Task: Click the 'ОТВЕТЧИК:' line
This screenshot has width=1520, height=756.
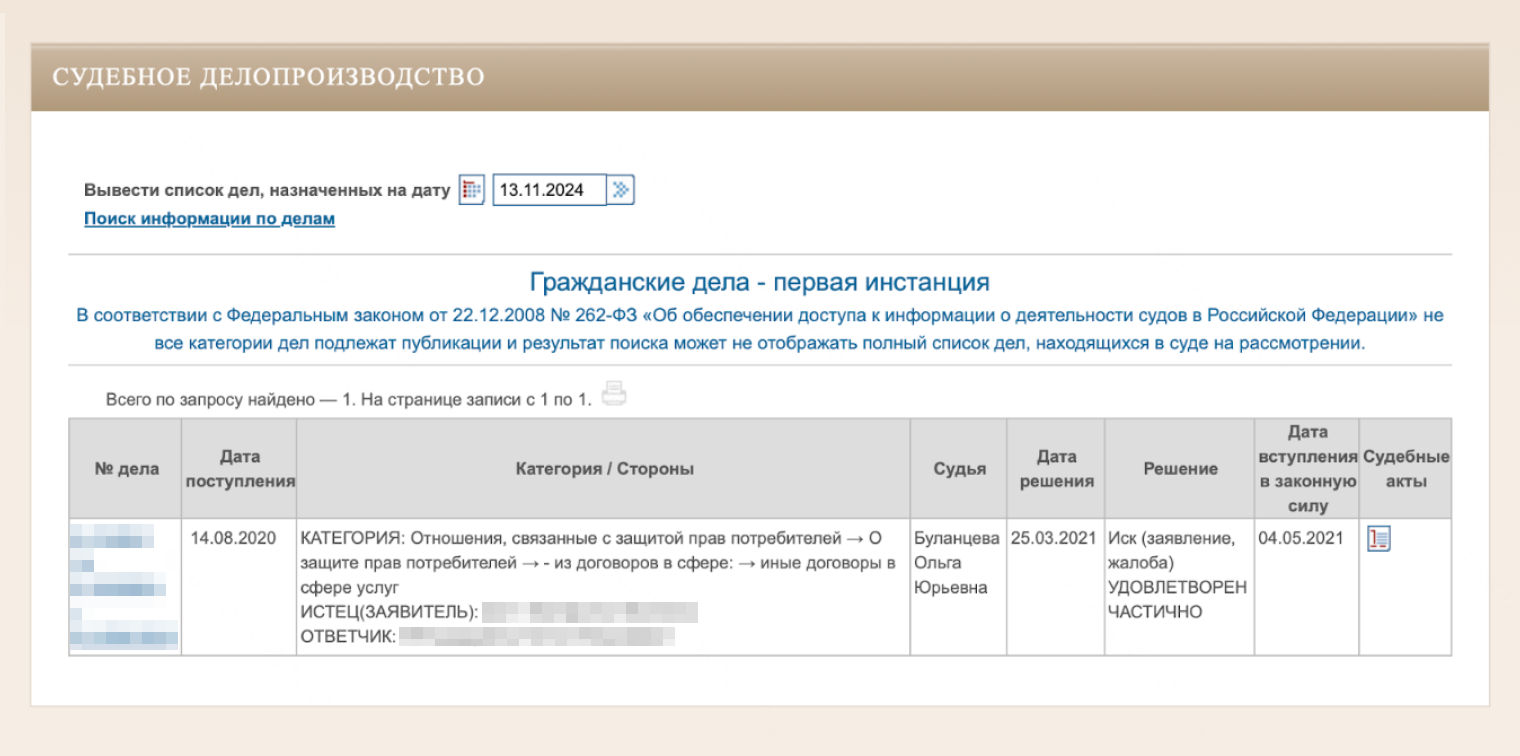Action: tap(487, 636)
